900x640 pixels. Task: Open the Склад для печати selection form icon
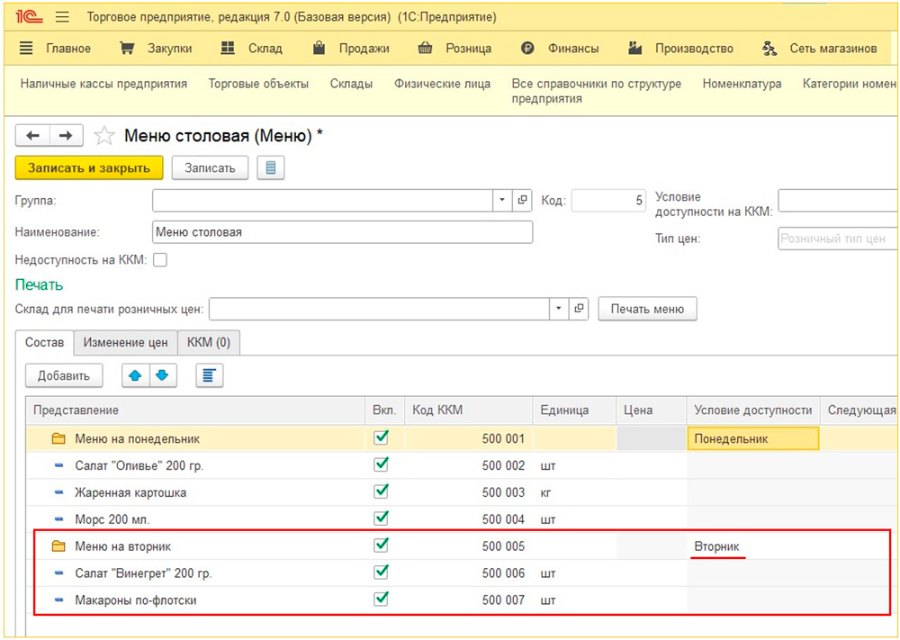click(579, 309)
